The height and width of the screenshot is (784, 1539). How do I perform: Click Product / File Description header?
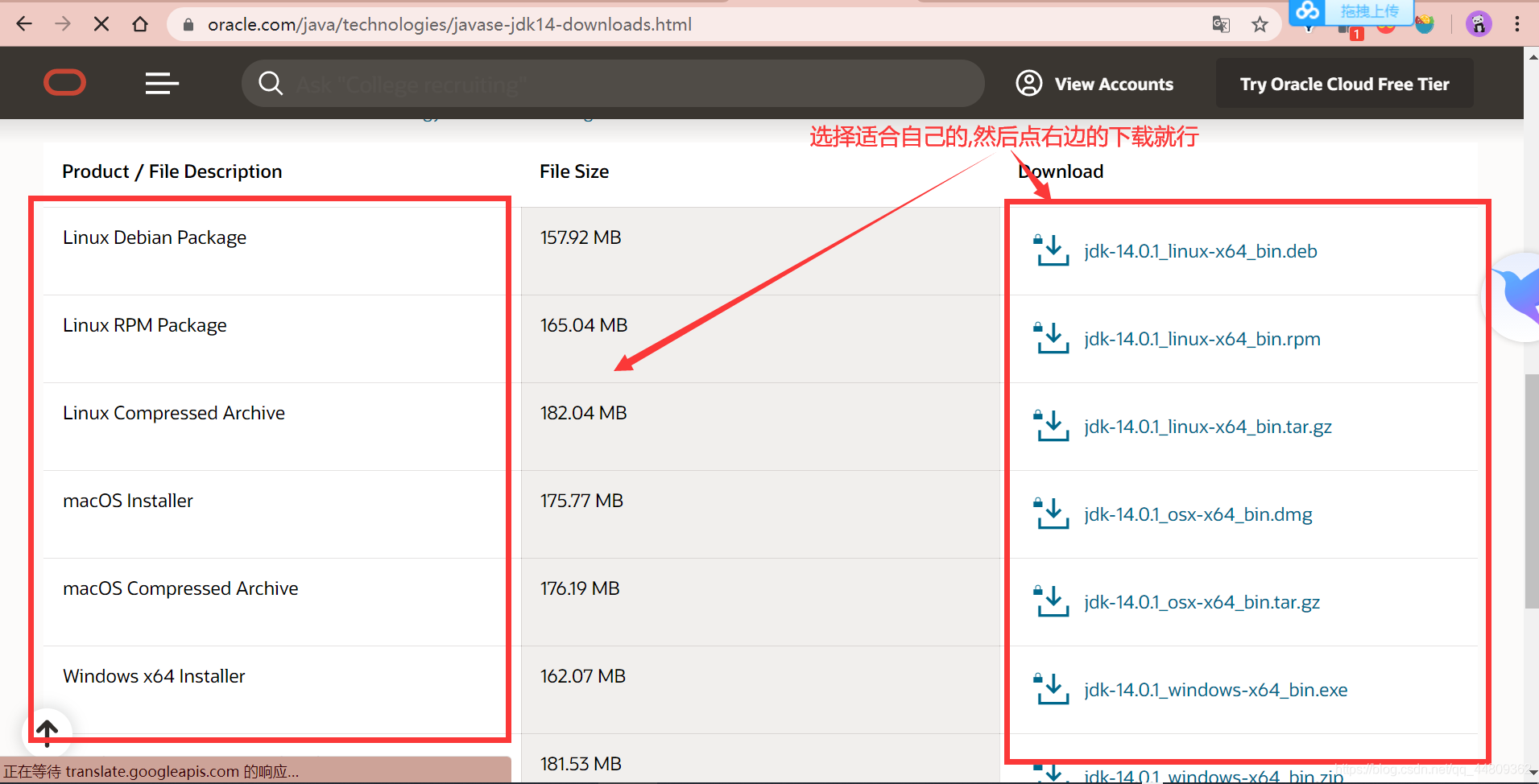tap(172, 171)
